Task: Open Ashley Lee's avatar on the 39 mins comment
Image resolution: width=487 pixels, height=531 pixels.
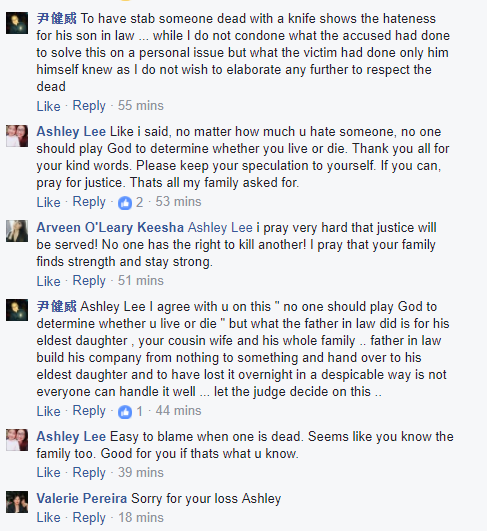Action: [17, 440]
